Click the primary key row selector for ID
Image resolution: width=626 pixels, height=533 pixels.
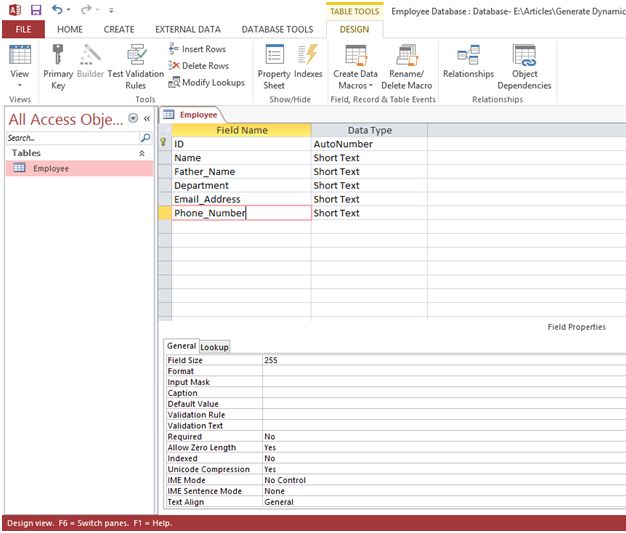click(x=164, y=144)
